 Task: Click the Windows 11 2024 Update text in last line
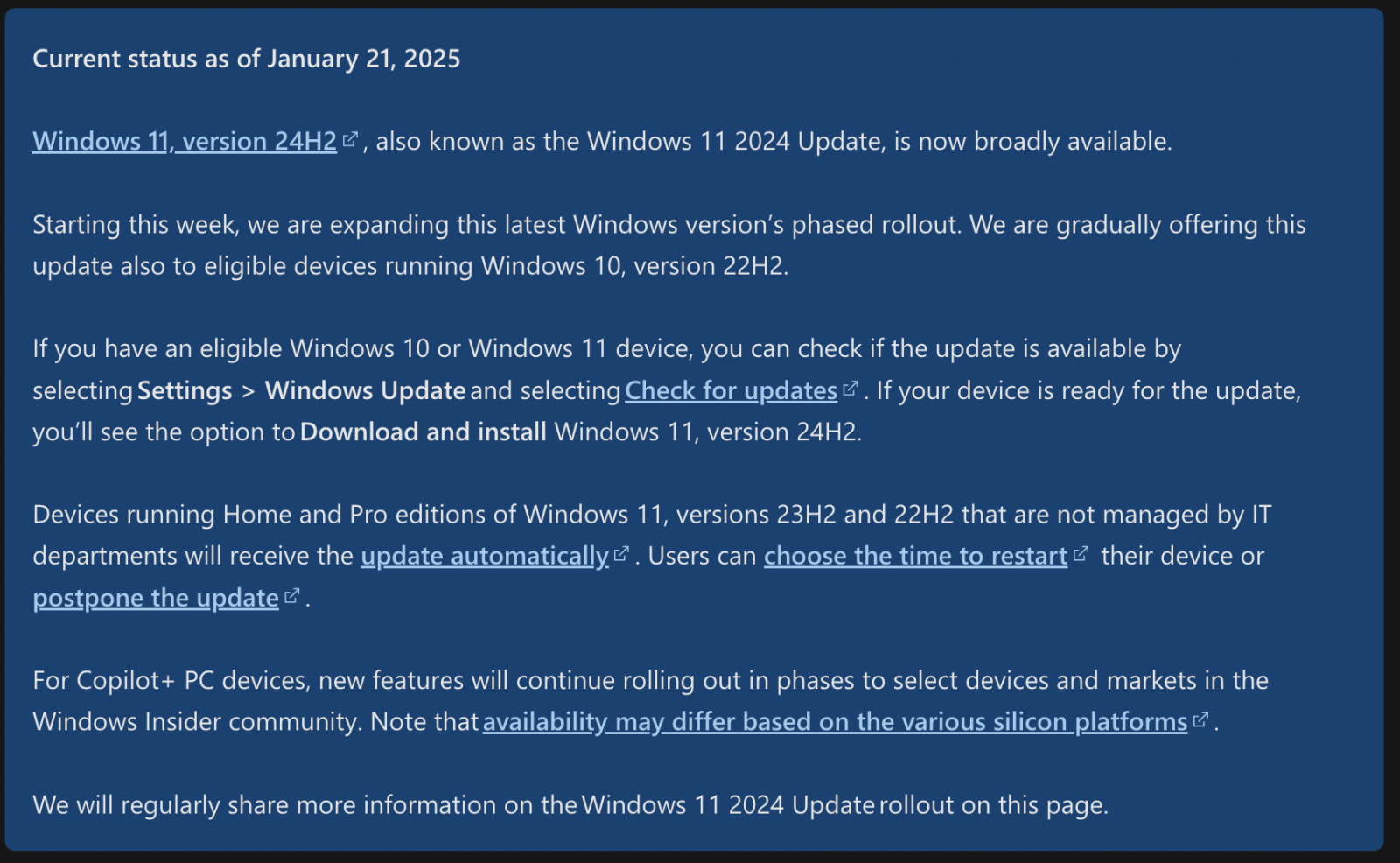click(728, 805)
